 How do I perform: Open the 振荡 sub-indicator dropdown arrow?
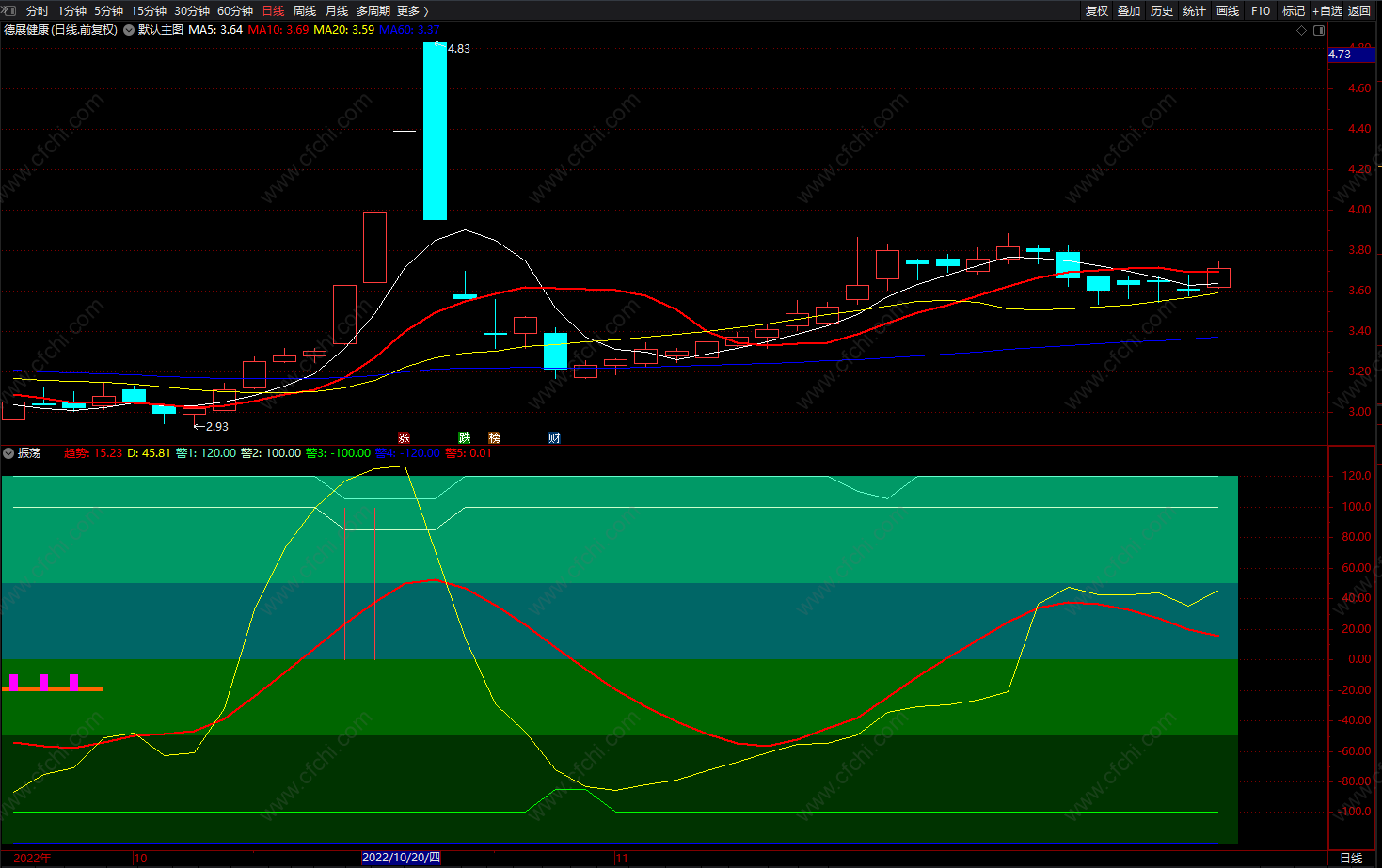tap(8, 453)
